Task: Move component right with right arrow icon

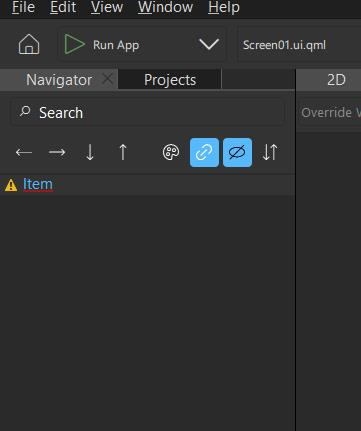Action: pos(57,153)
